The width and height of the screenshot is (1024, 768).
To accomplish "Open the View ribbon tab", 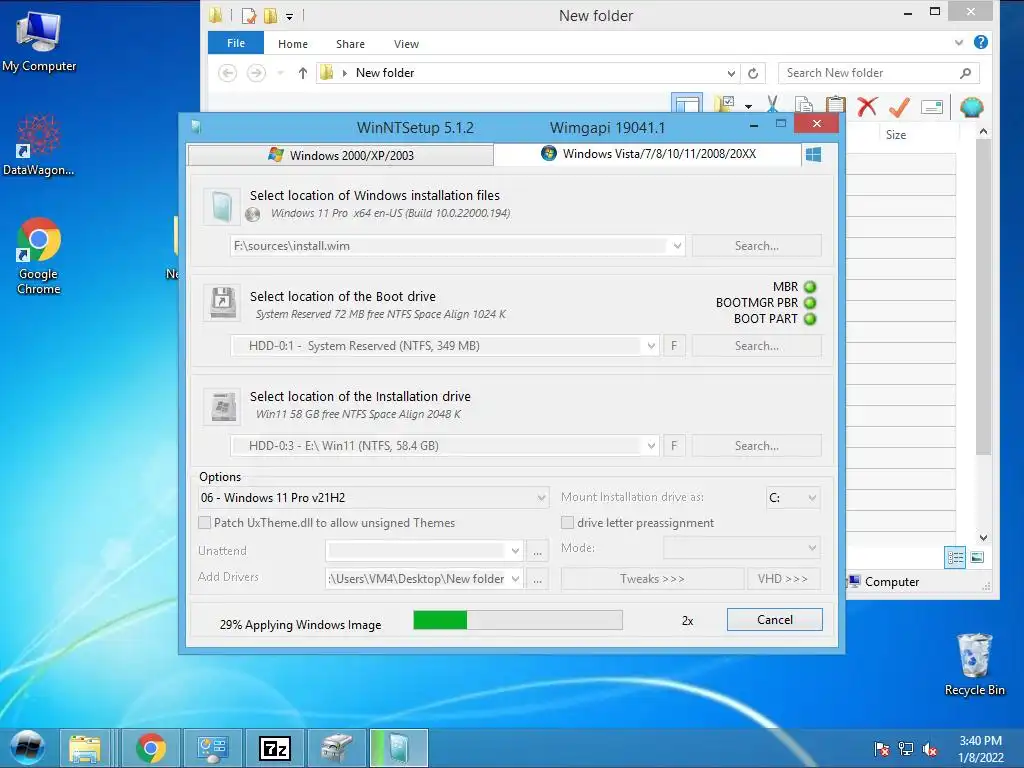I will 406,44.
